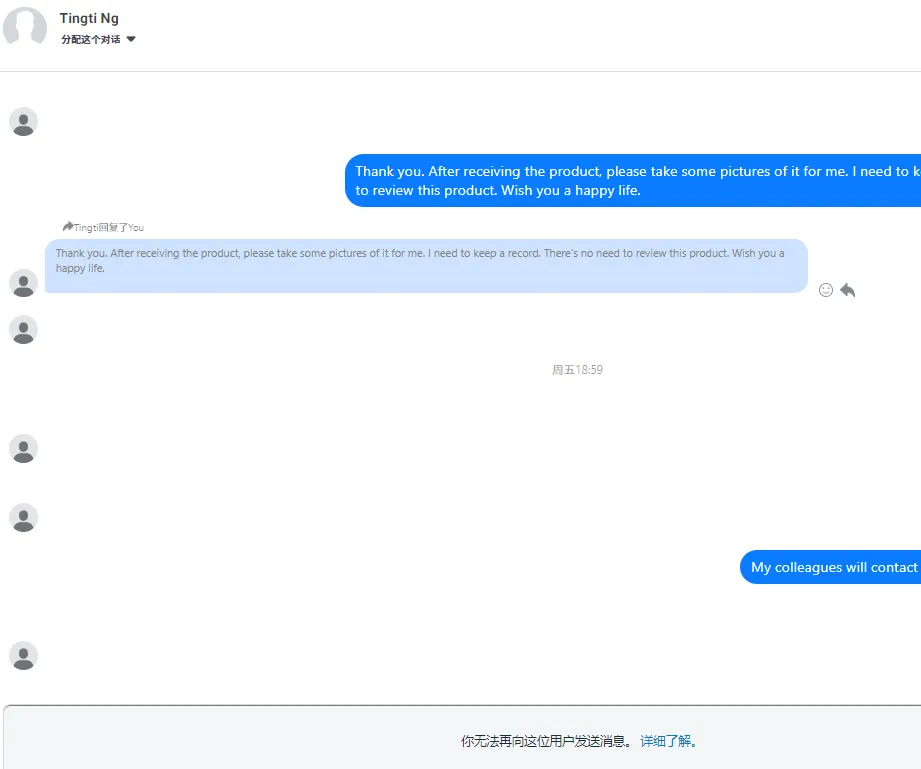Viewport: 921px width, 769px height.
Task: Click the smiley emoji reaction icon
Action: click(x=826, y=290)
